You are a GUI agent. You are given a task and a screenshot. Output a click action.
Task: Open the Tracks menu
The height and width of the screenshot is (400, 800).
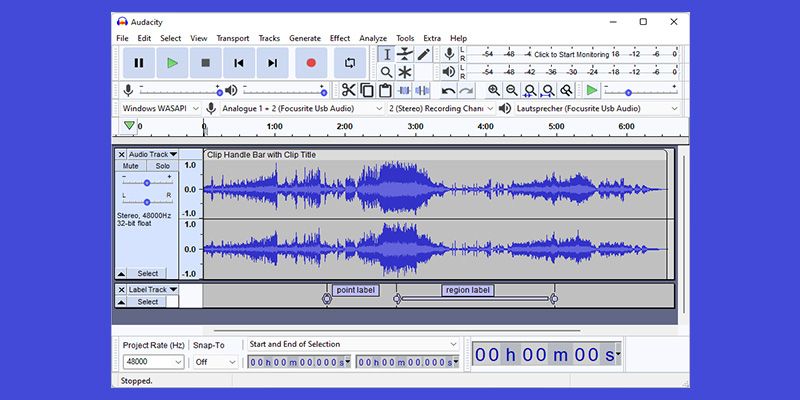point(269,38)
